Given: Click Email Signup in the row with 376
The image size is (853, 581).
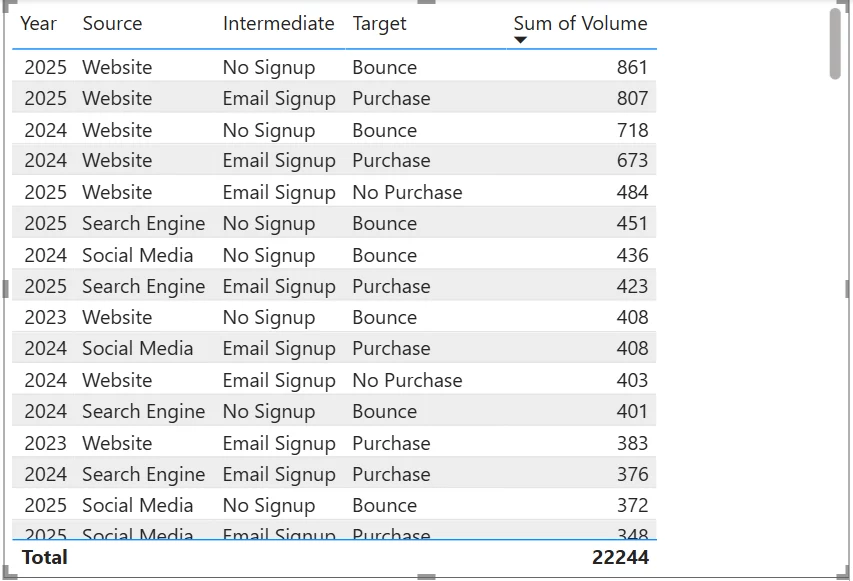Looking at the screenshot, I should 279,475.
